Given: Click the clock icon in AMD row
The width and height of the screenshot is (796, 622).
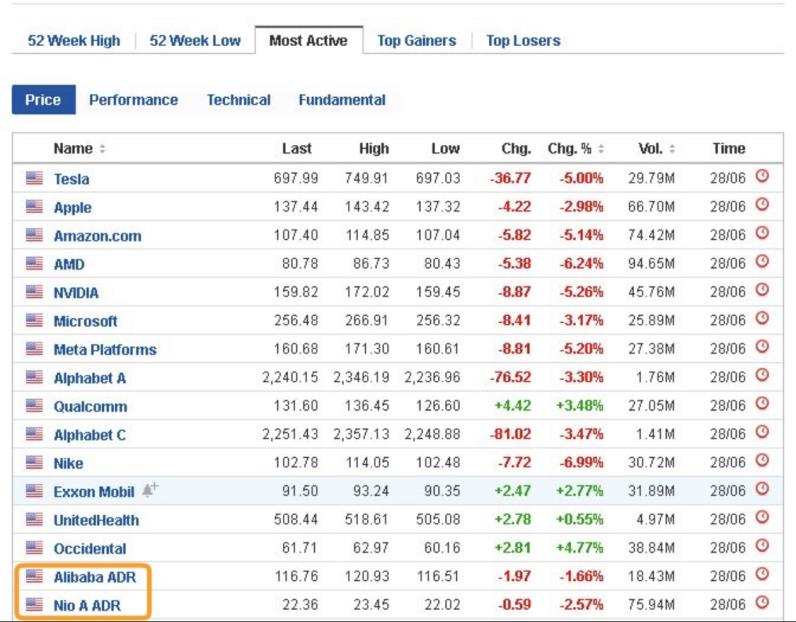Looking at the screenshot, I should click(762, 261).
